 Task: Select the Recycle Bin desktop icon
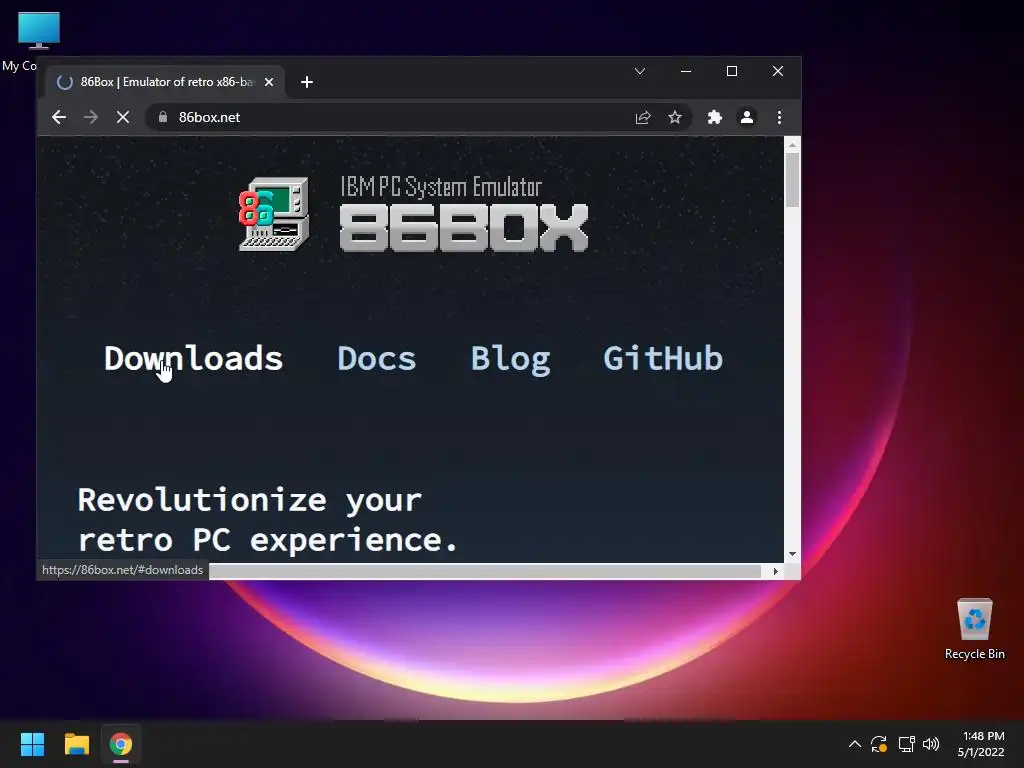(x=974, y=630)
